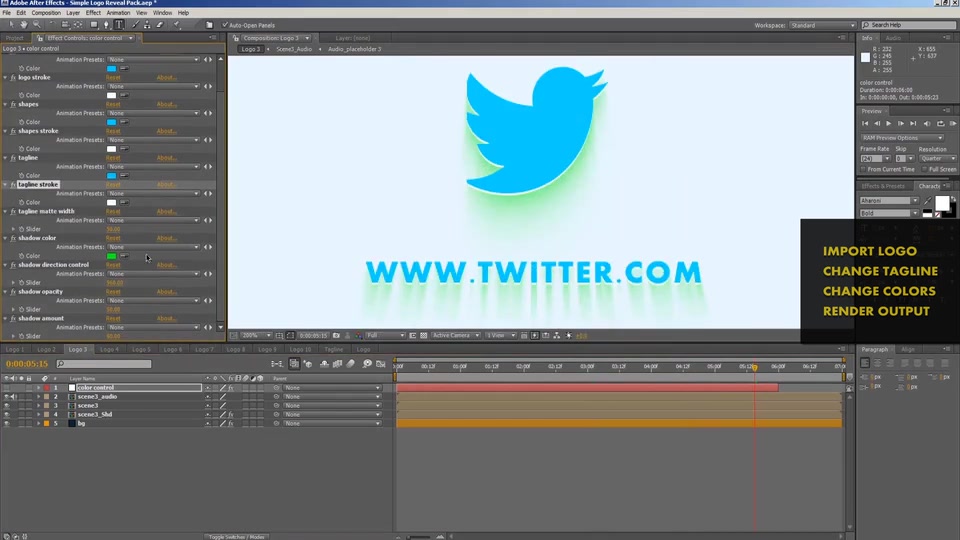Hide the bg layer
Viewport: 960px width, 540px height.
7,424
